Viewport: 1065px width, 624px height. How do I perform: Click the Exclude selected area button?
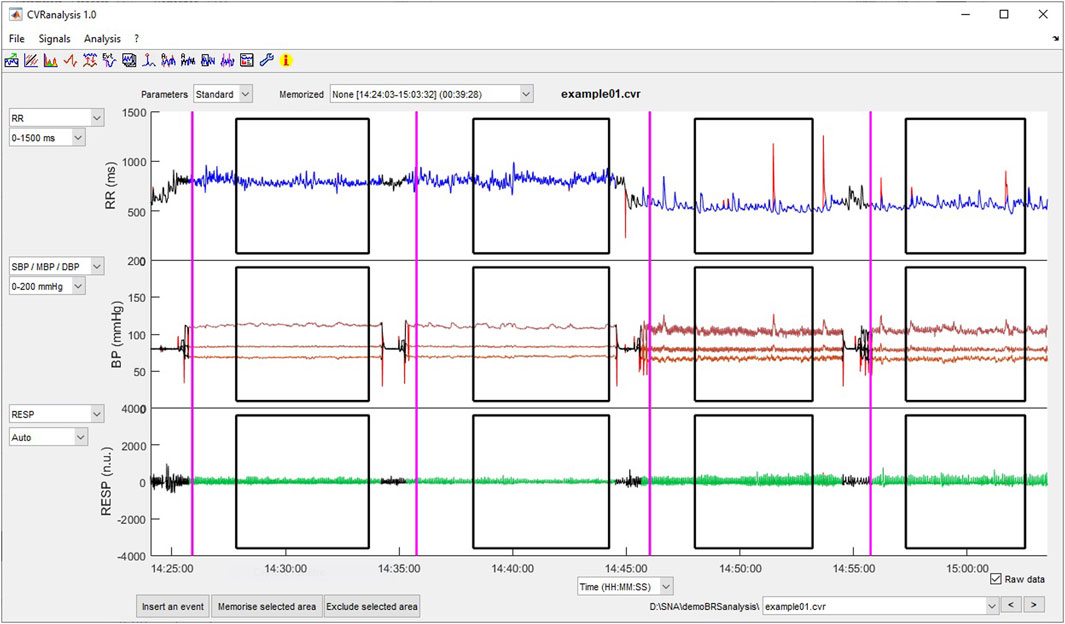372,606
